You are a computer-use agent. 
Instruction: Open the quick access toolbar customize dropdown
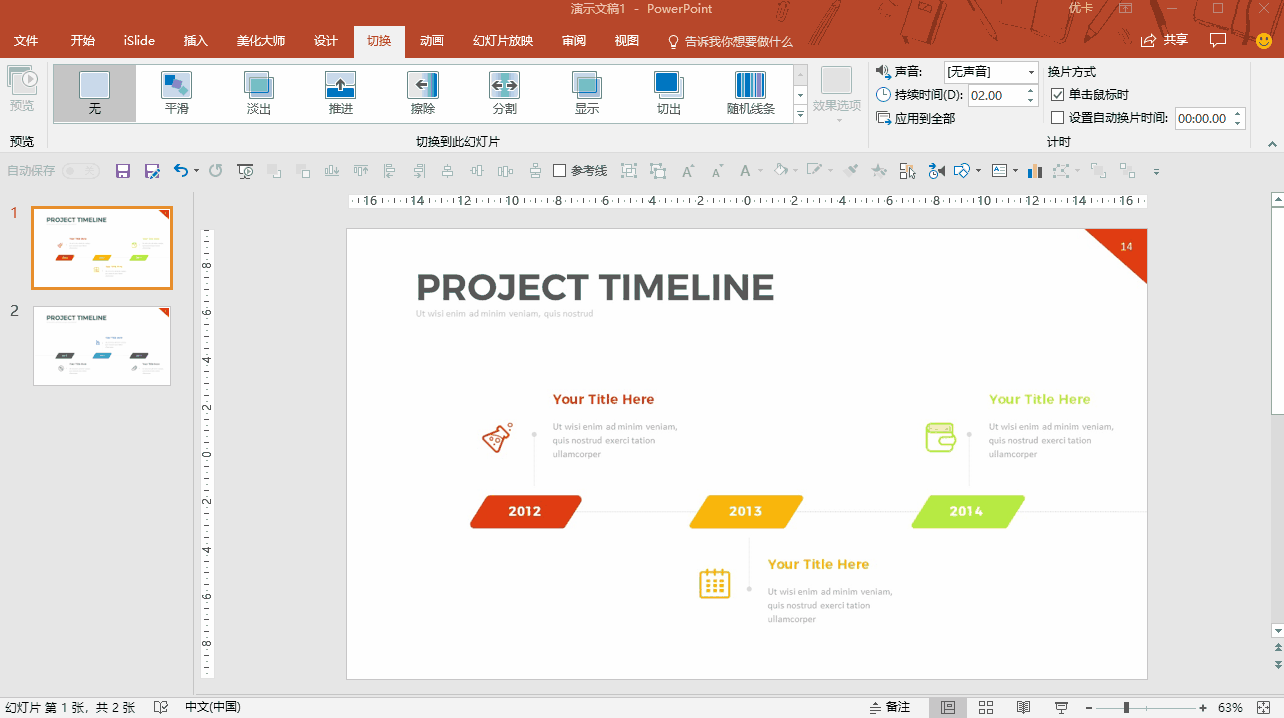coord(1156,172)
